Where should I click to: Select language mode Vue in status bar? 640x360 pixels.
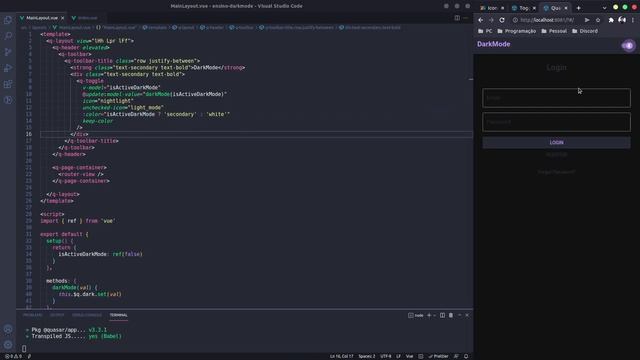point(409,356)
